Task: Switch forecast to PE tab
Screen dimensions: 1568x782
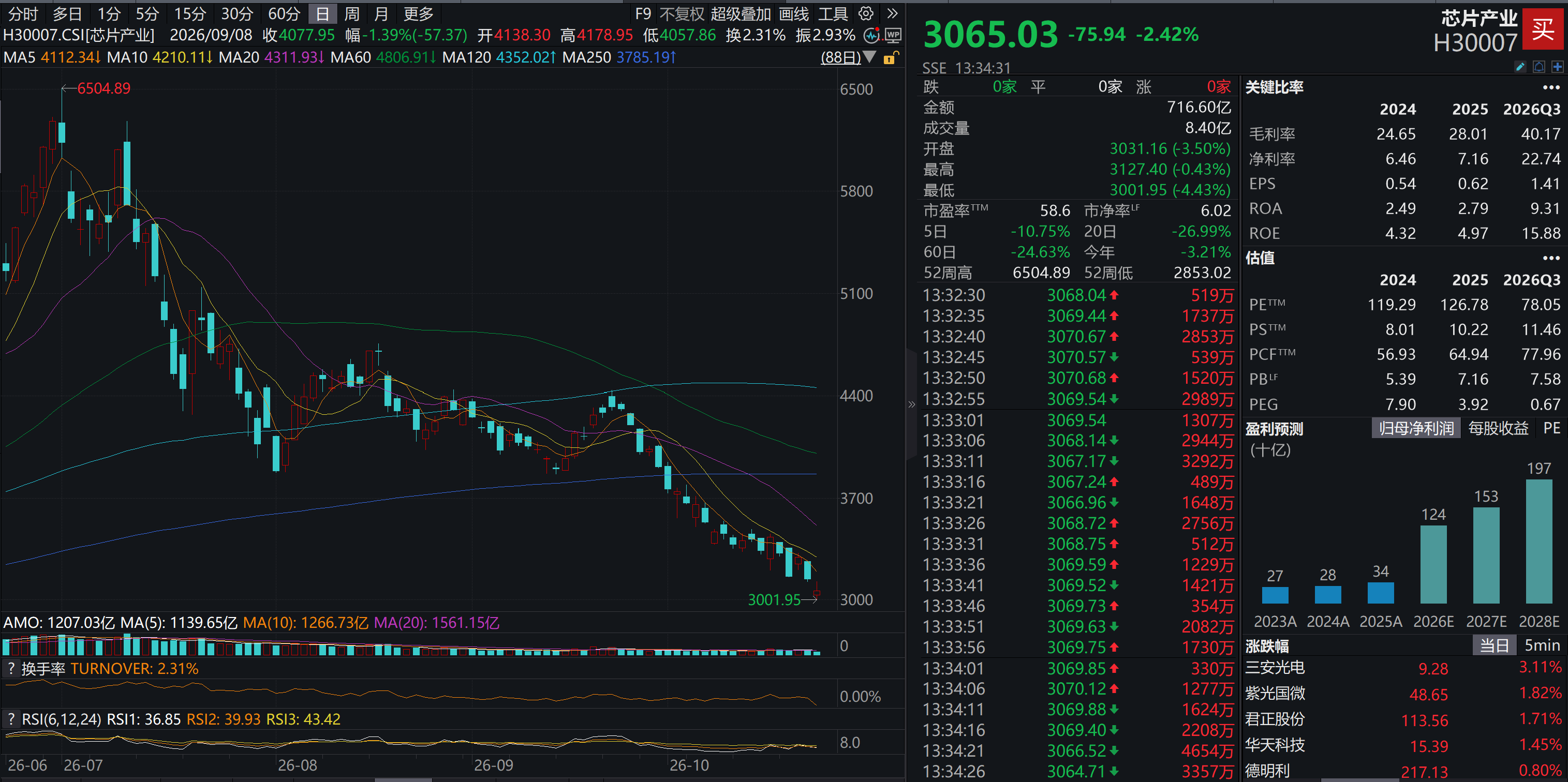Action: pos(1551,428)
